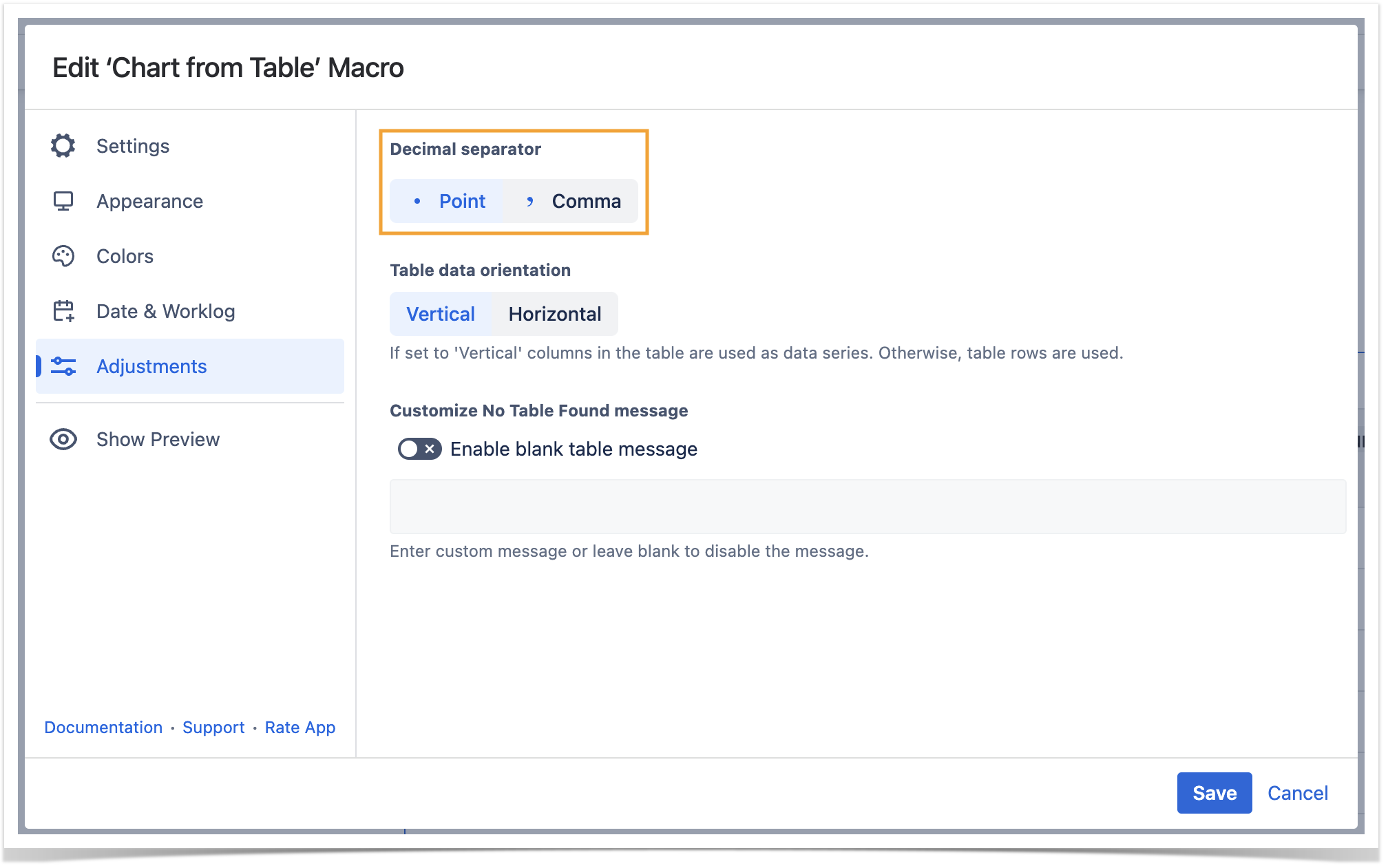Click the Adjustments sliders icon
Viewport: 1388px width, 868px height.
63,366
